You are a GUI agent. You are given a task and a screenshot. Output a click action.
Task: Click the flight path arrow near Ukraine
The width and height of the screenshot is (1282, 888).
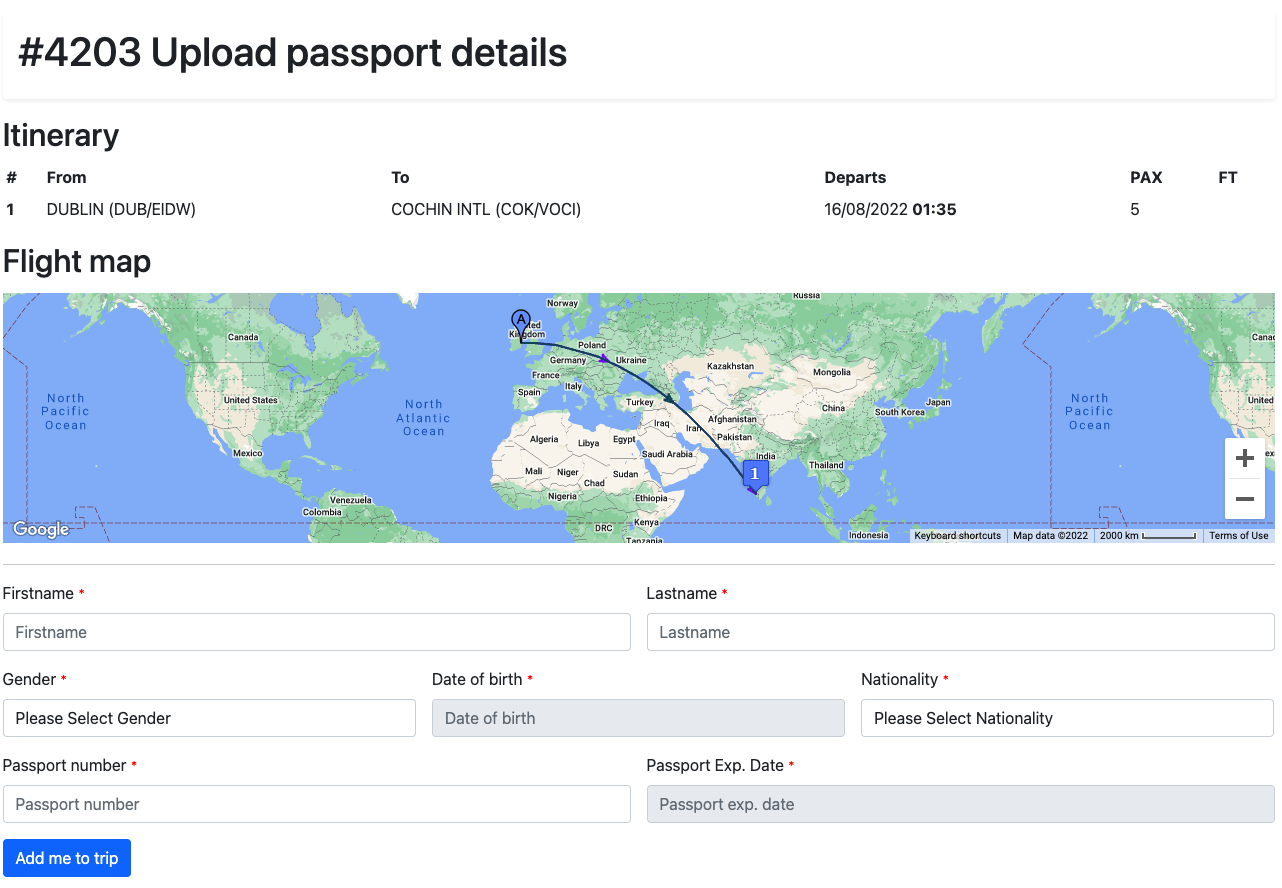click(x=604, y=357)
